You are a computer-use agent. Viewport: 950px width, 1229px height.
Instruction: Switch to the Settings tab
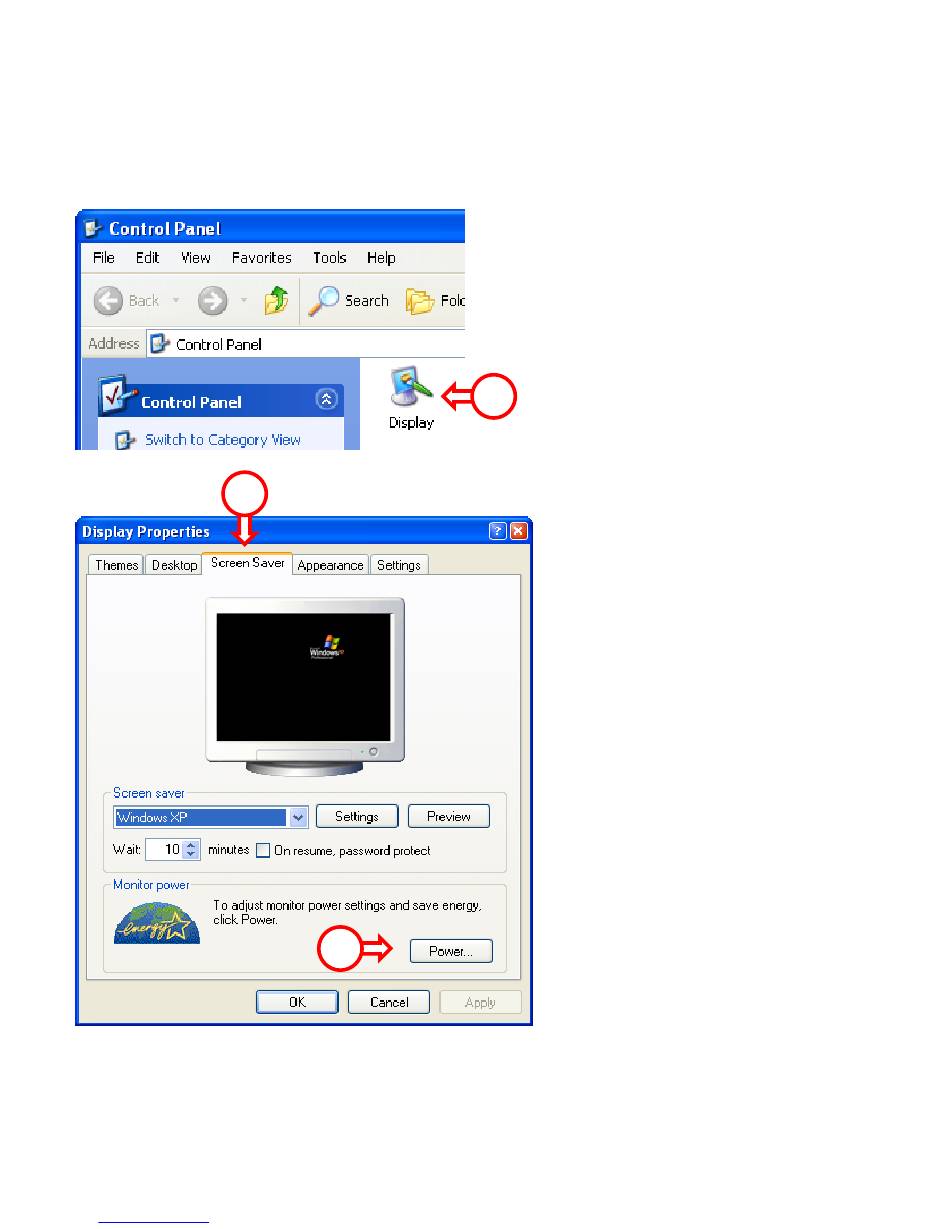(x=398, y=565)
